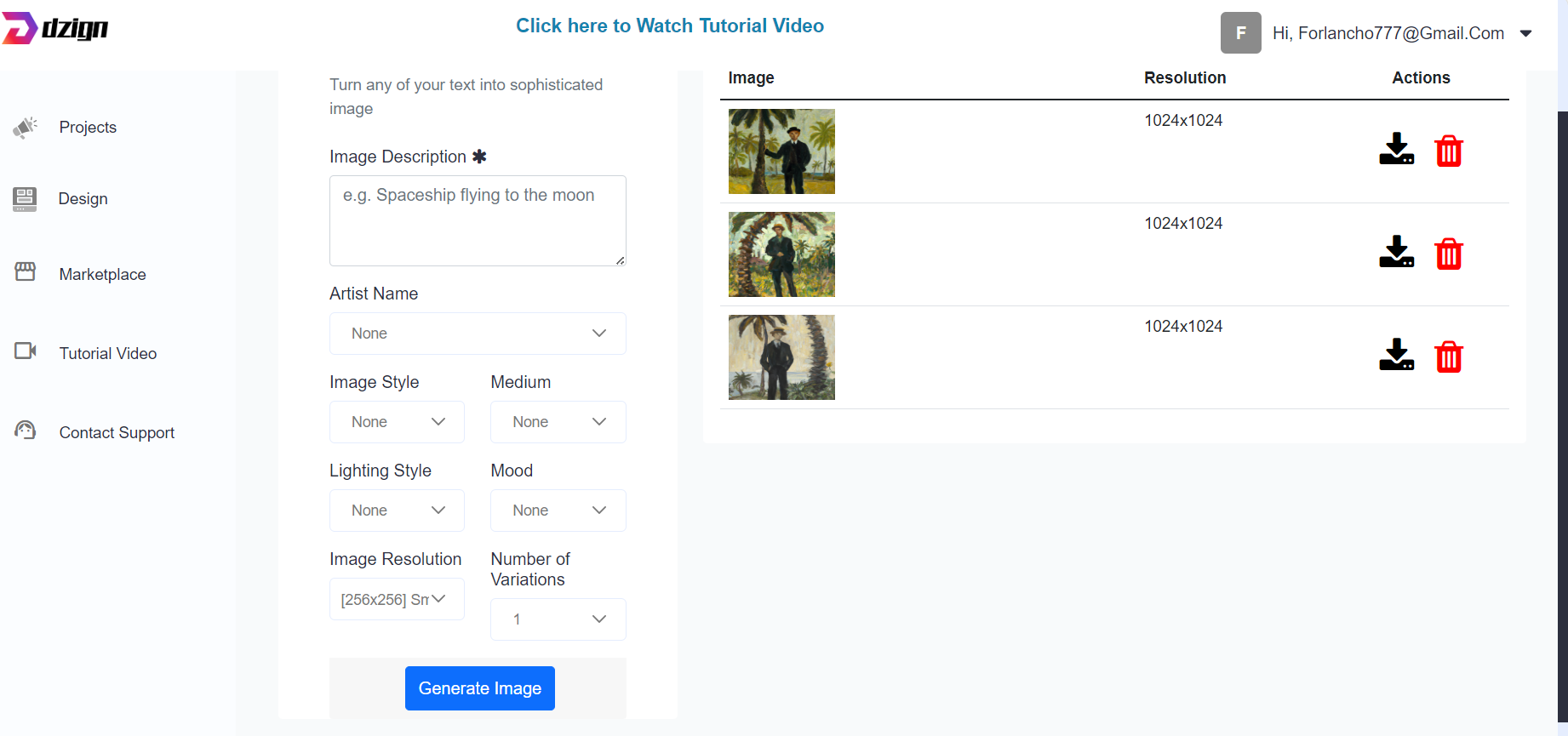Open the Image Style dropdown
1568x736 pixels.
click(397, 422)
